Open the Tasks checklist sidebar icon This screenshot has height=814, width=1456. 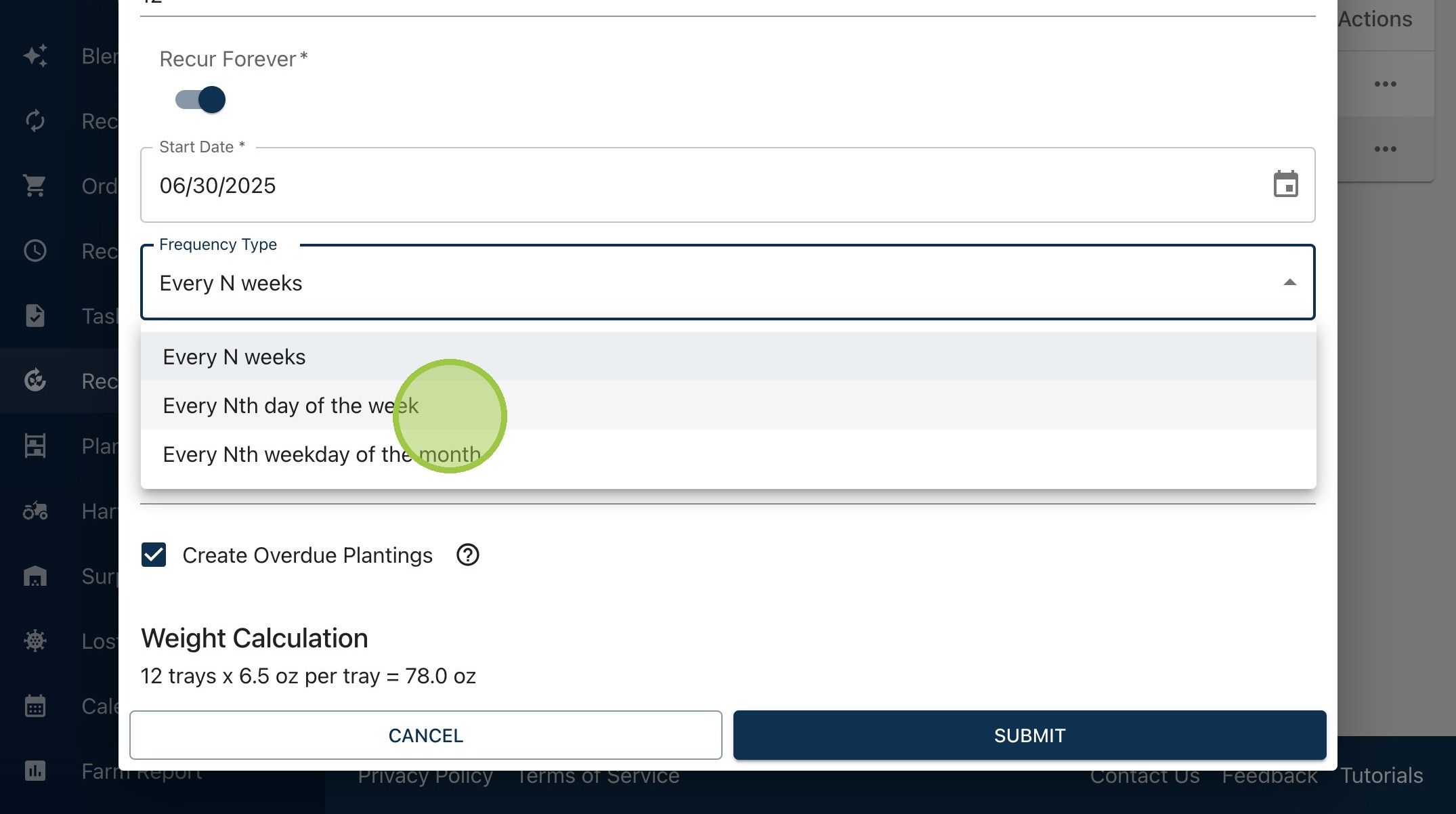coord(35,316)
